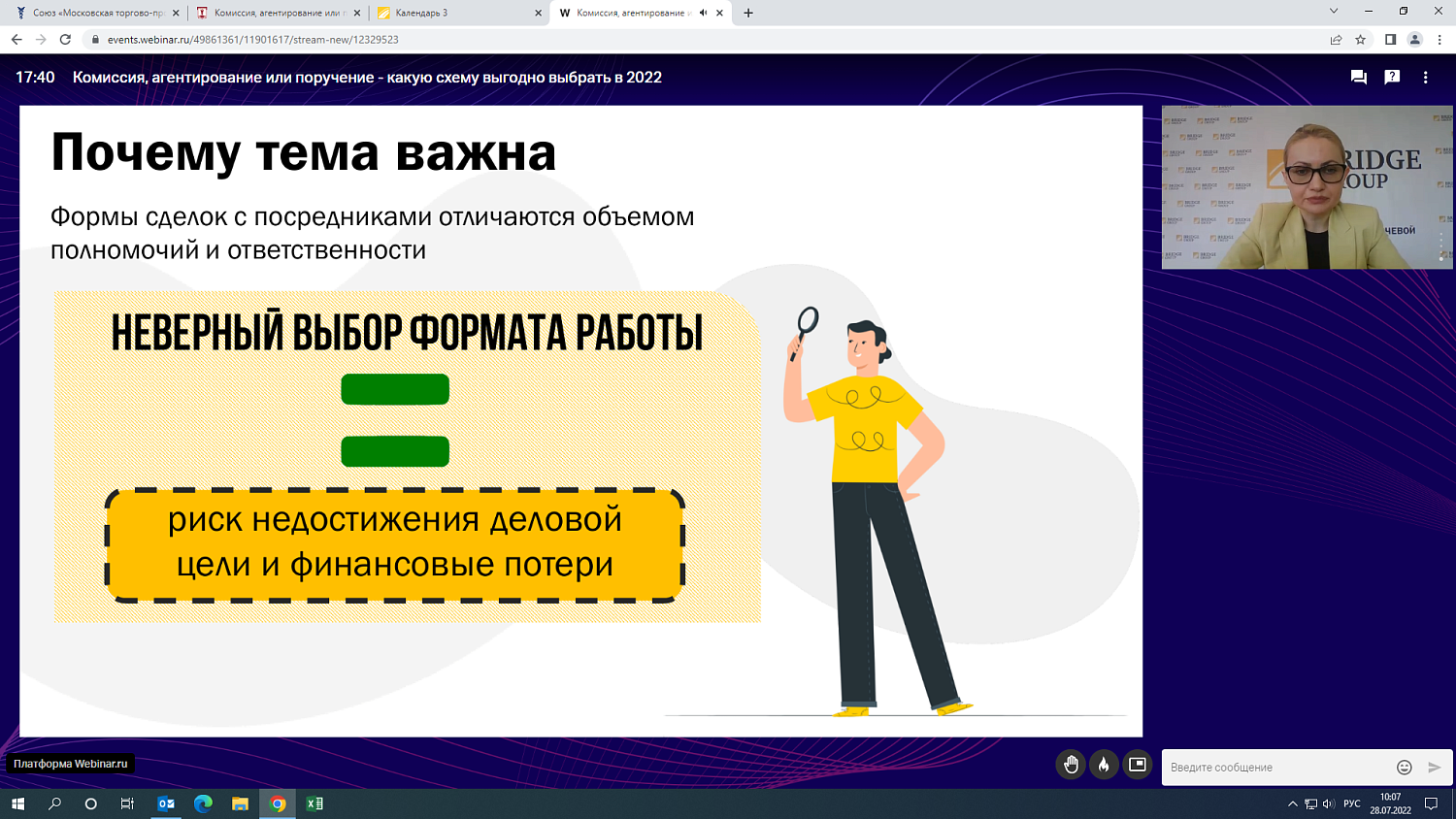The image size is (1456, 819).
Task: Raise hand in the webinar
Action: pyautogui.click(x=1071, y=765)
